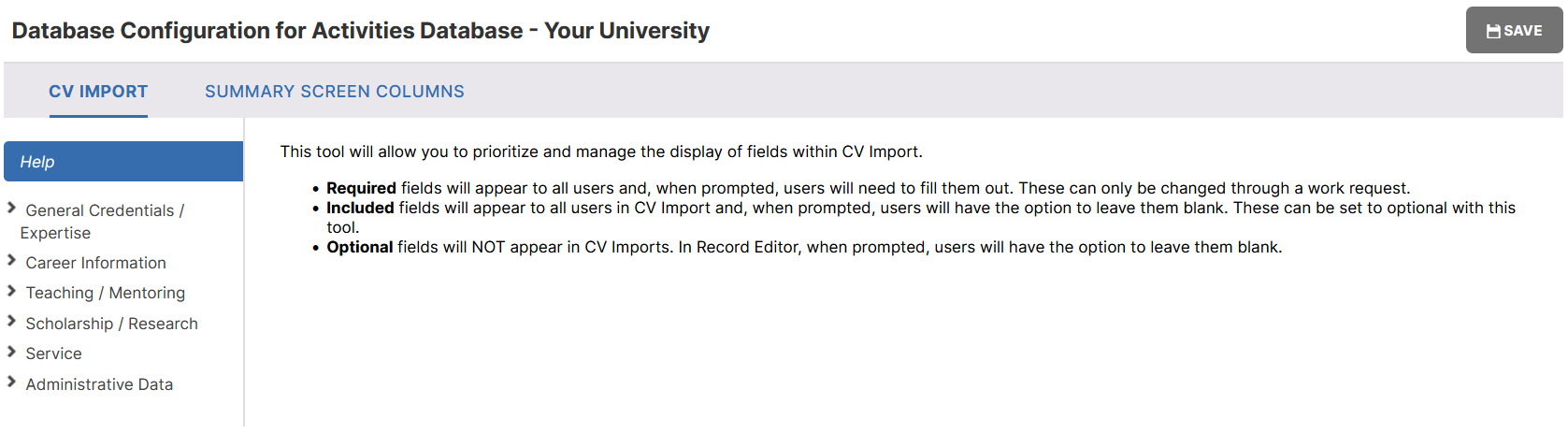Image resolution: width=1568 pixels, height=433 pixels.
Task: Expand the General Credentials / Expertise chevron
Action: [11, 209]
